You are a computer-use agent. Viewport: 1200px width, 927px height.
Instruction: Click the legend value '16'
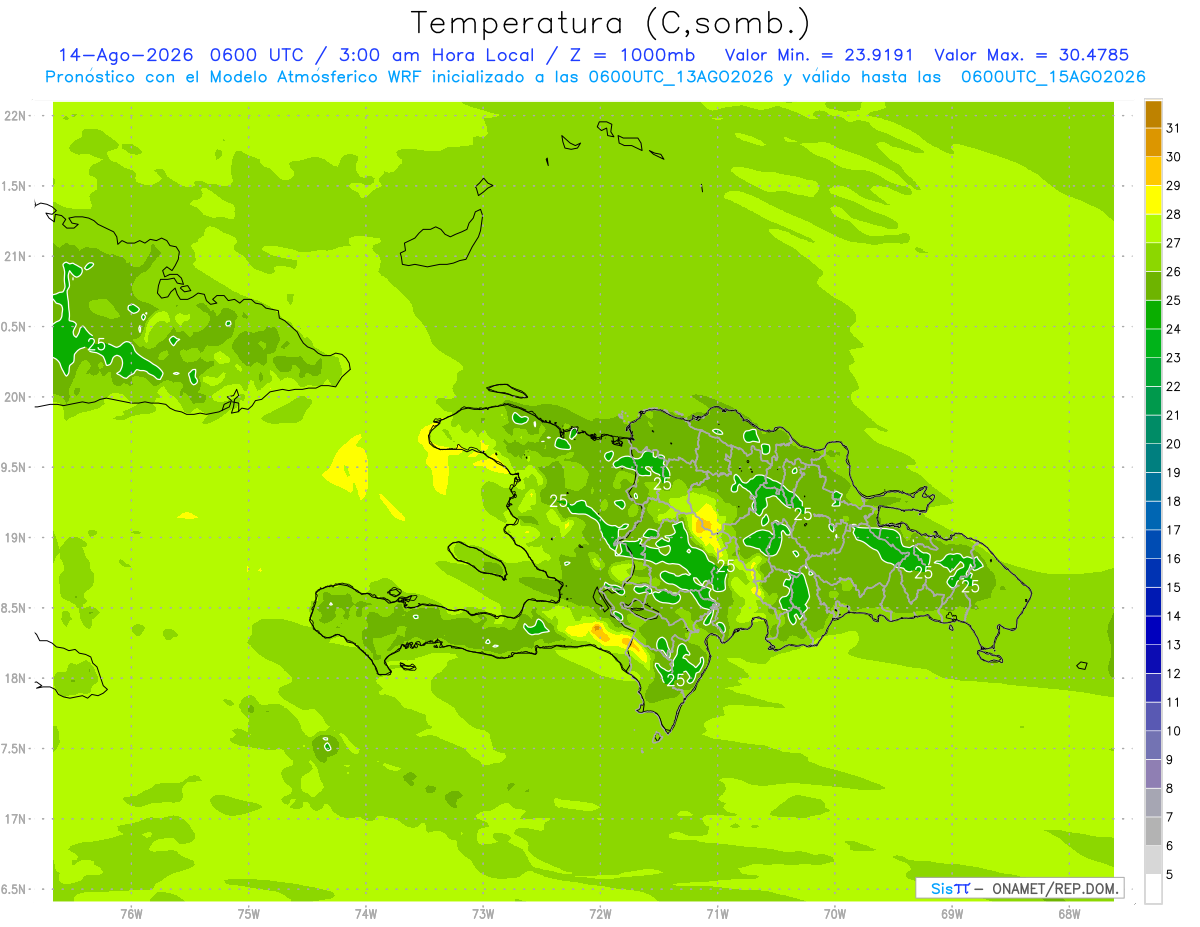tap(1174, 559)
